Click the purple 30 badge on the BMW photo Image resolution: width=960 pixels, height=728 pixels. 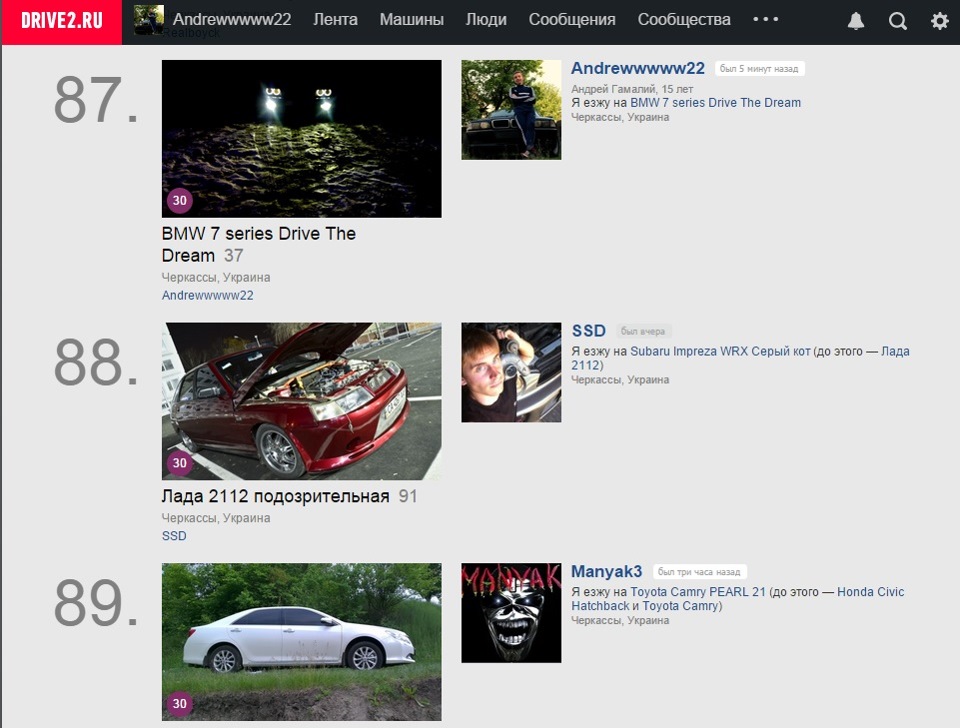pos(179,200)
